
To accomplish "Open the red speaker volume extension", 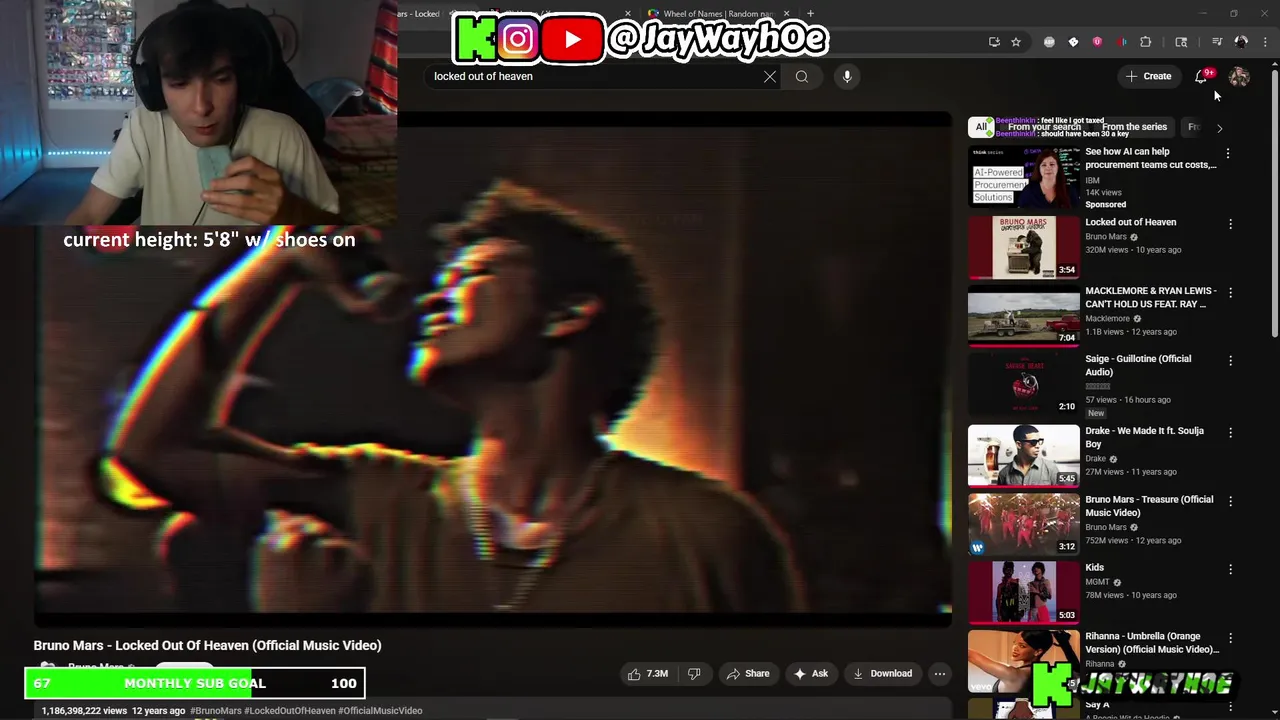I will (x=1121, y=42).
